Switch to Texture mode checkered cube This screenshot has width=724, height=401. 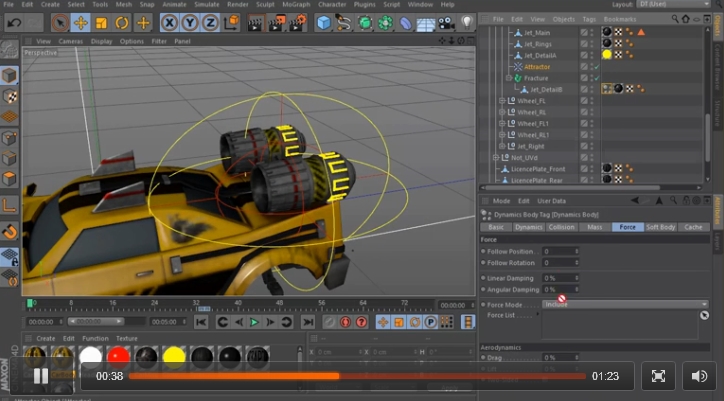click(x=10, y=96)
